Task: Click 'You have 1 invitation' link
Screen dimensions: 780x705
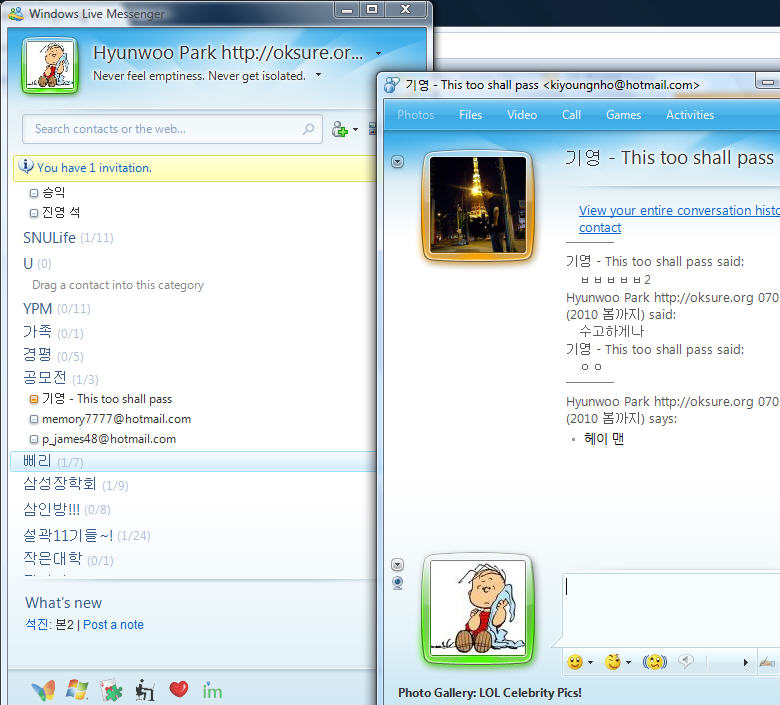Action: tap(94, 168)
